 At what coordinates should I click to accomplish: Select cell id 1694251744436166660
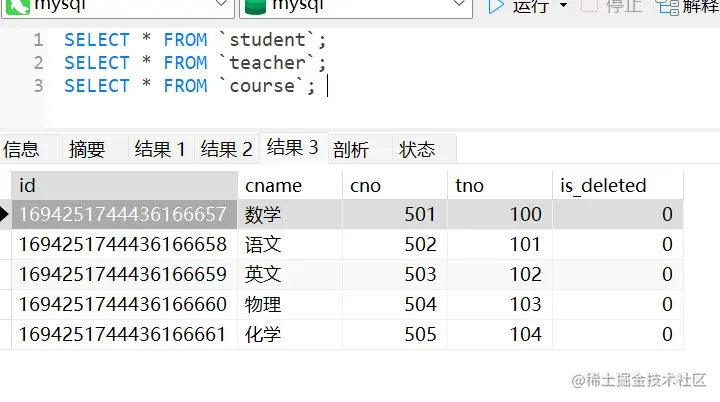point(124,304)
